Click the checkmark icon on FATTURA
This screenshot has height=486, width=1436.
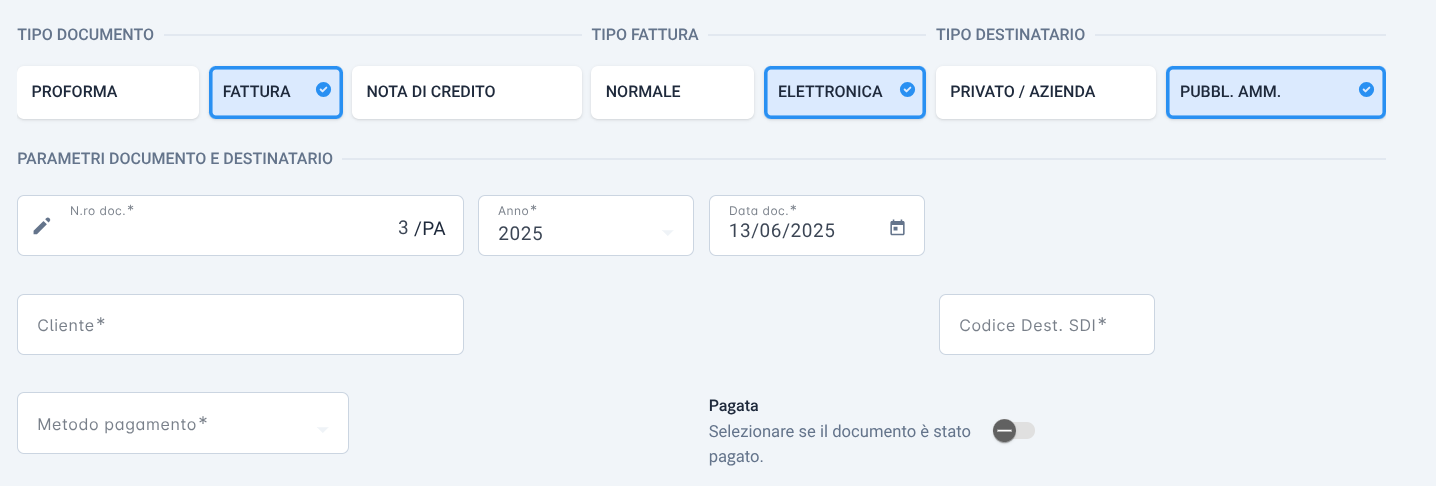323,90
